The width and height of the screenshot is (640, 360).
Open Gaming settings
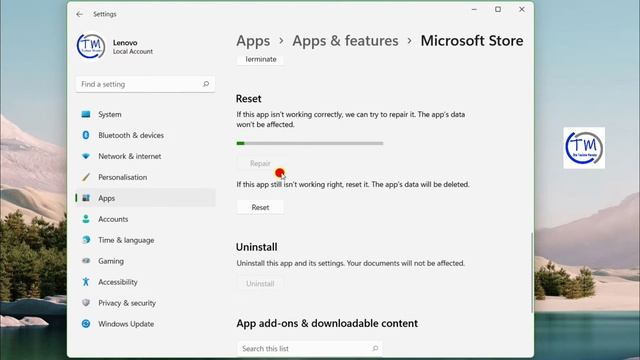point(145,261)
